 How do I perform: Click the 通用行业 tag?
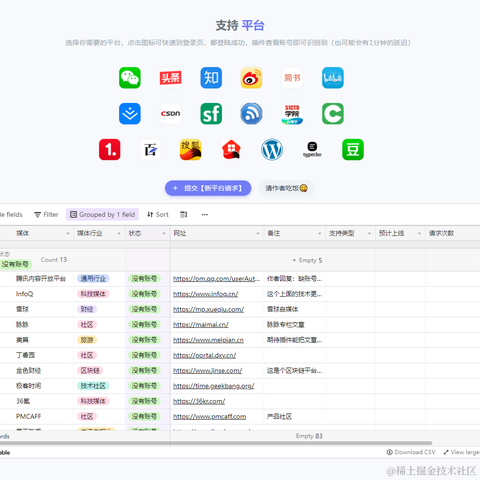pos(93,279)
